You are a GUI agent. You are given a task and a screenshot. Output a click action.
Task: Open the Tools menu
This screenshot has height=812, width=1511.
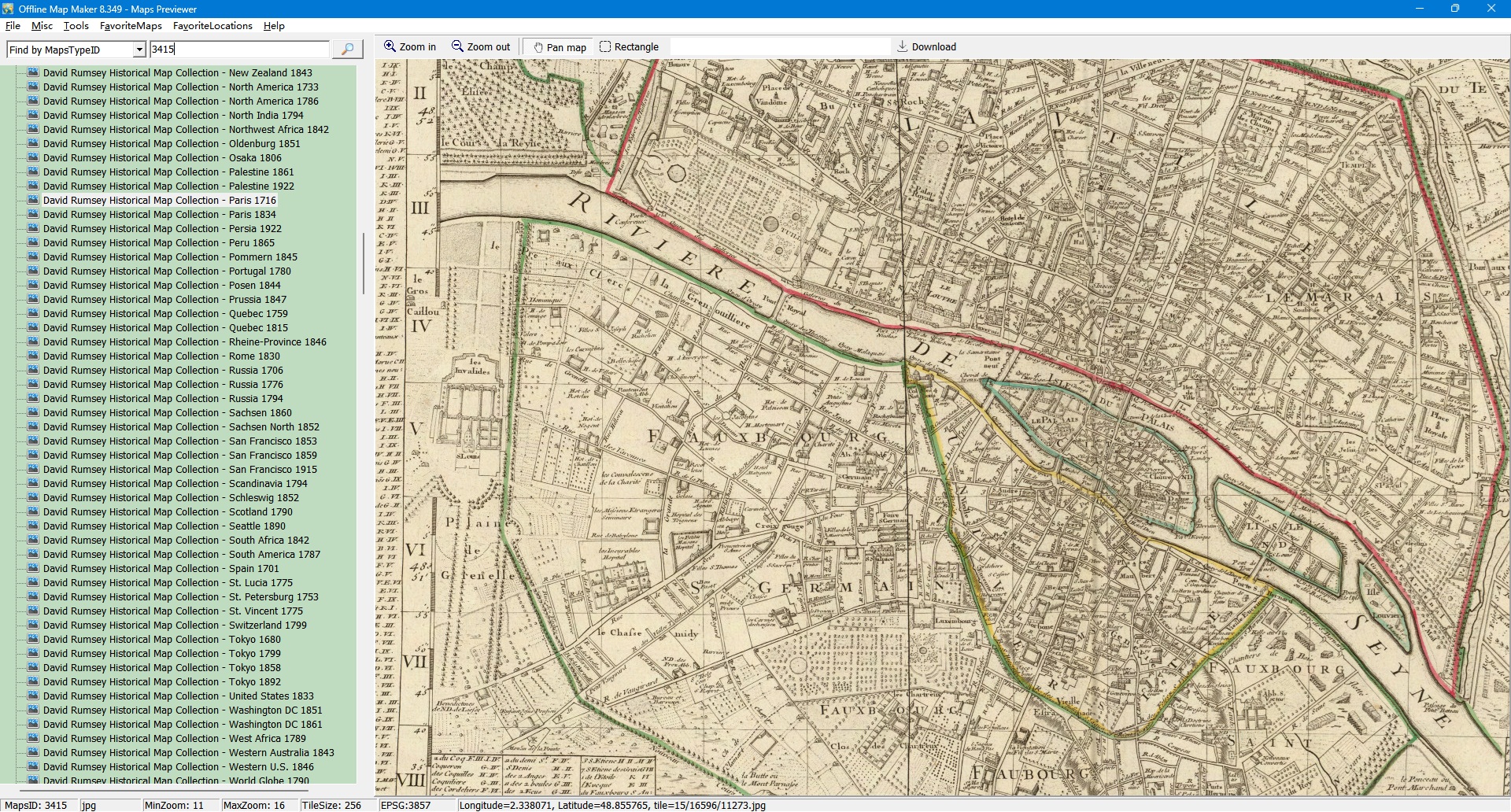pyautogui.click(x=76, y=26)
